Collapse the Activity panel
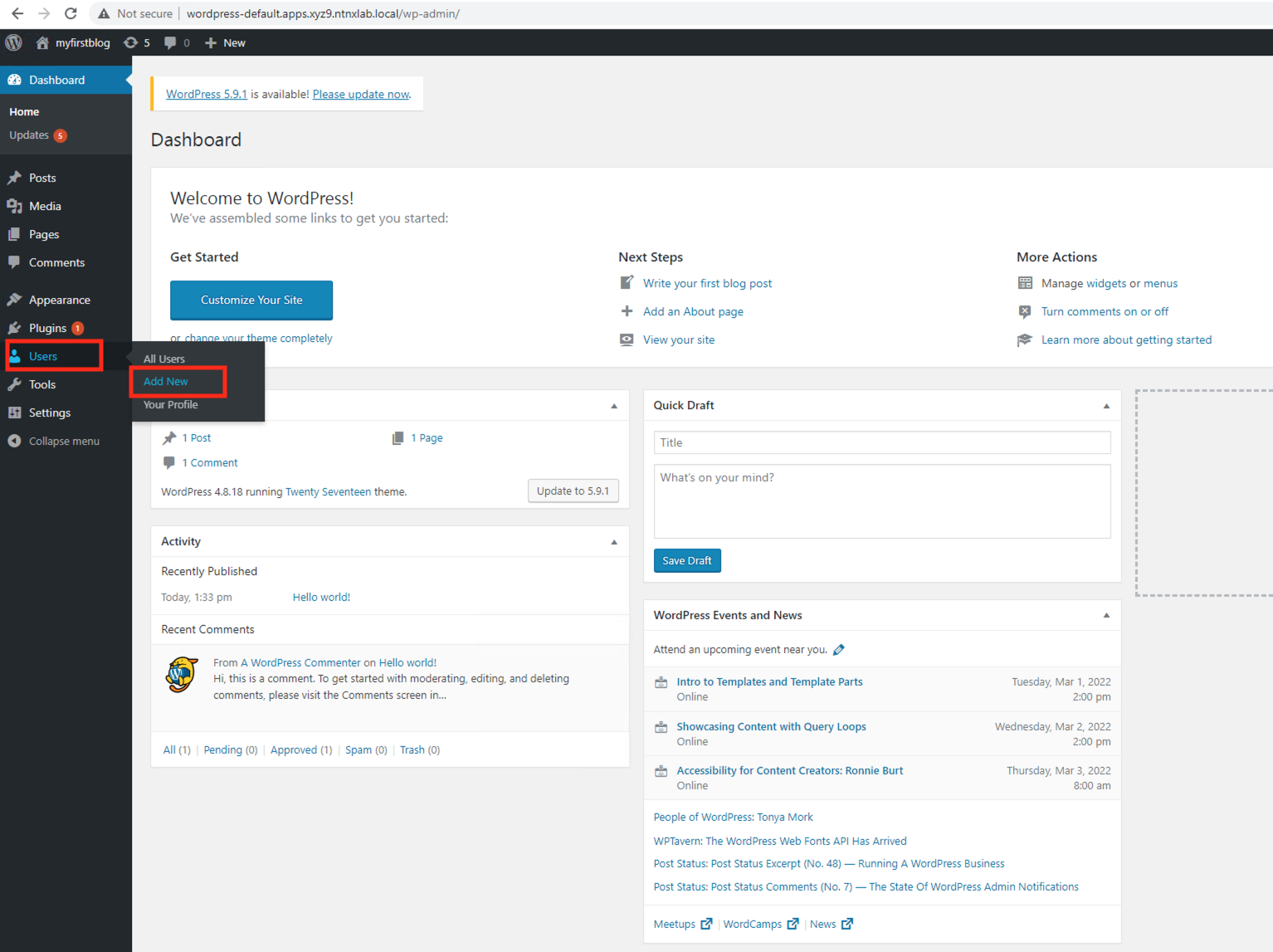The height and width of the screenshot is (952, 1273). pos(614,542)
